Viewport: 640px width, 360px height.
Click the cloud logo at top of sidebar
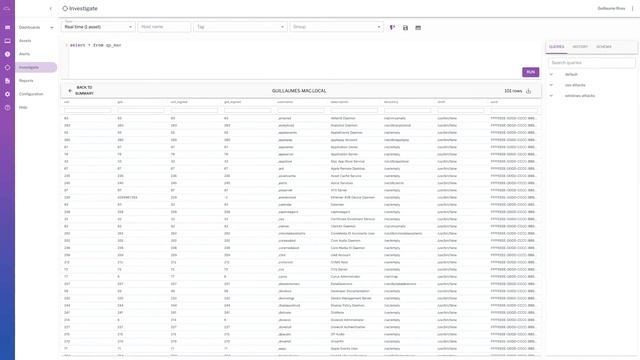tap(7, 8)
